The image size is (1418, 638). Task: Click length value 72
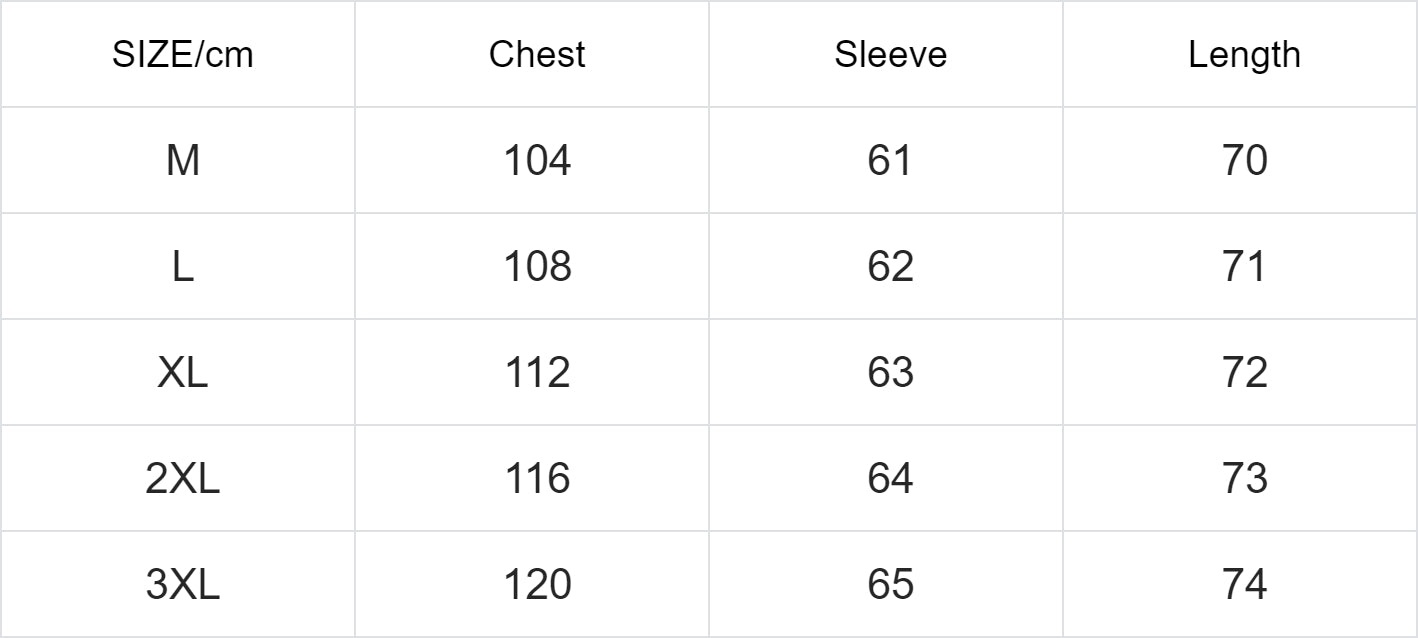click(1244, 372)
